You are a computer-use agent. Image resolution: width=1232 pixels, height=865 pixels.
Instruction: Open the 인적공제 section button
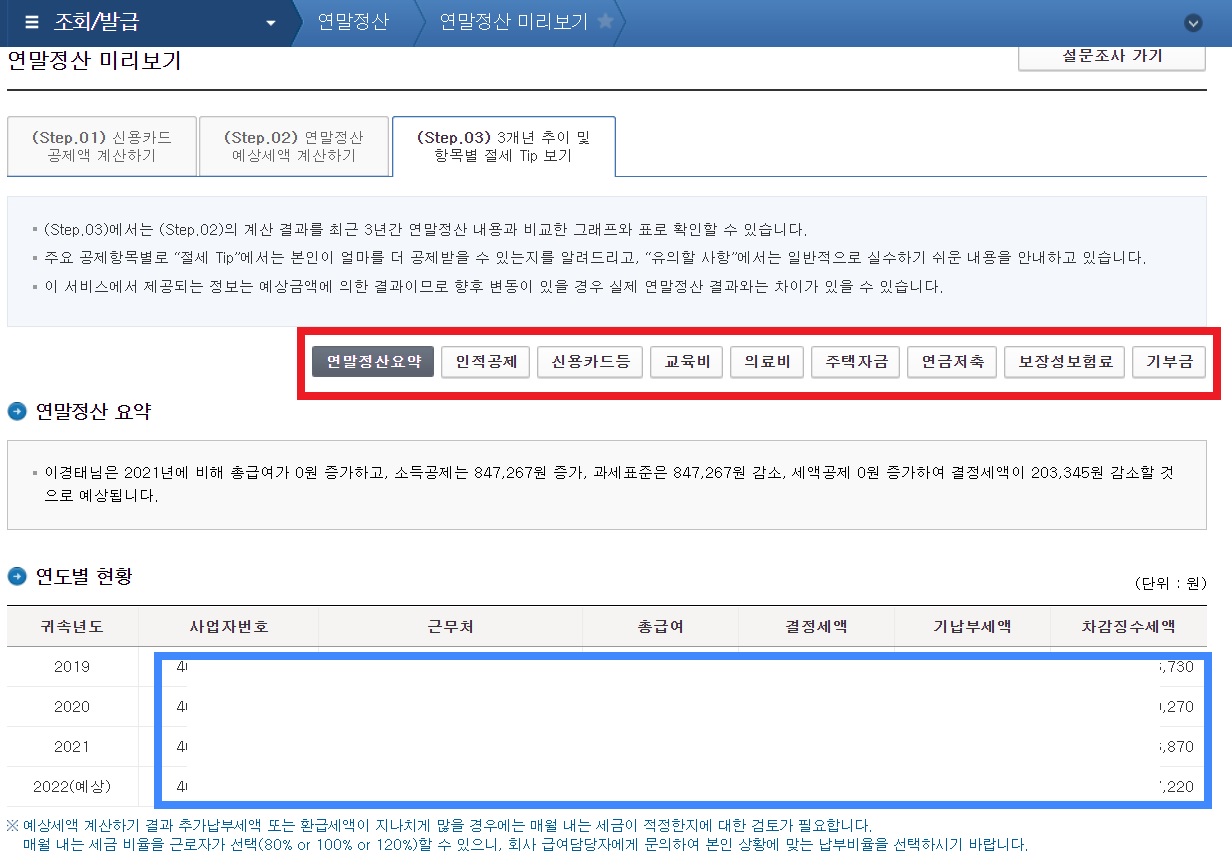pyautogui.click(x=485, y=361)
